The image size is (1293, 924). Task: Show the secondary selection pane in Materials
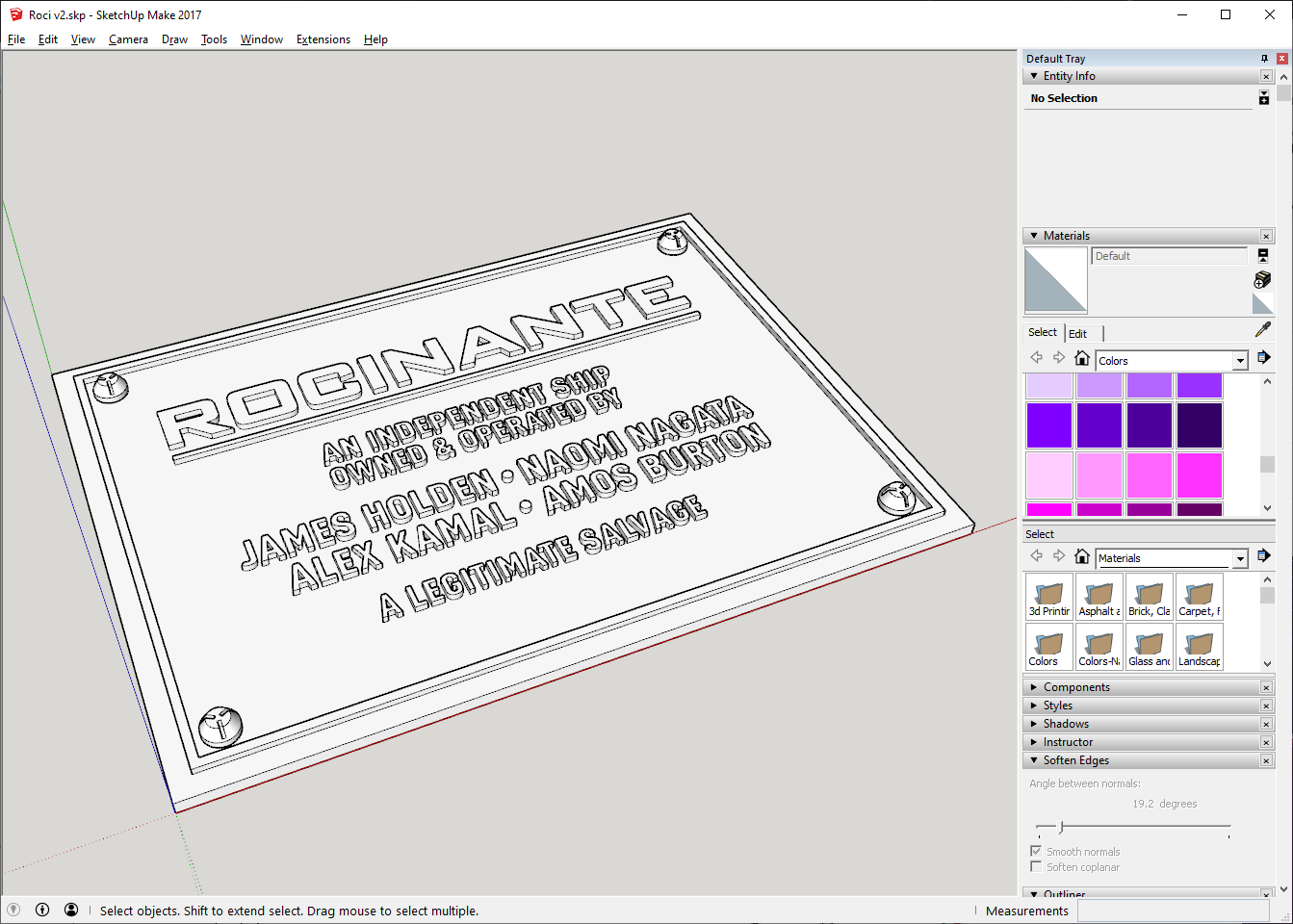[1263, 255]
